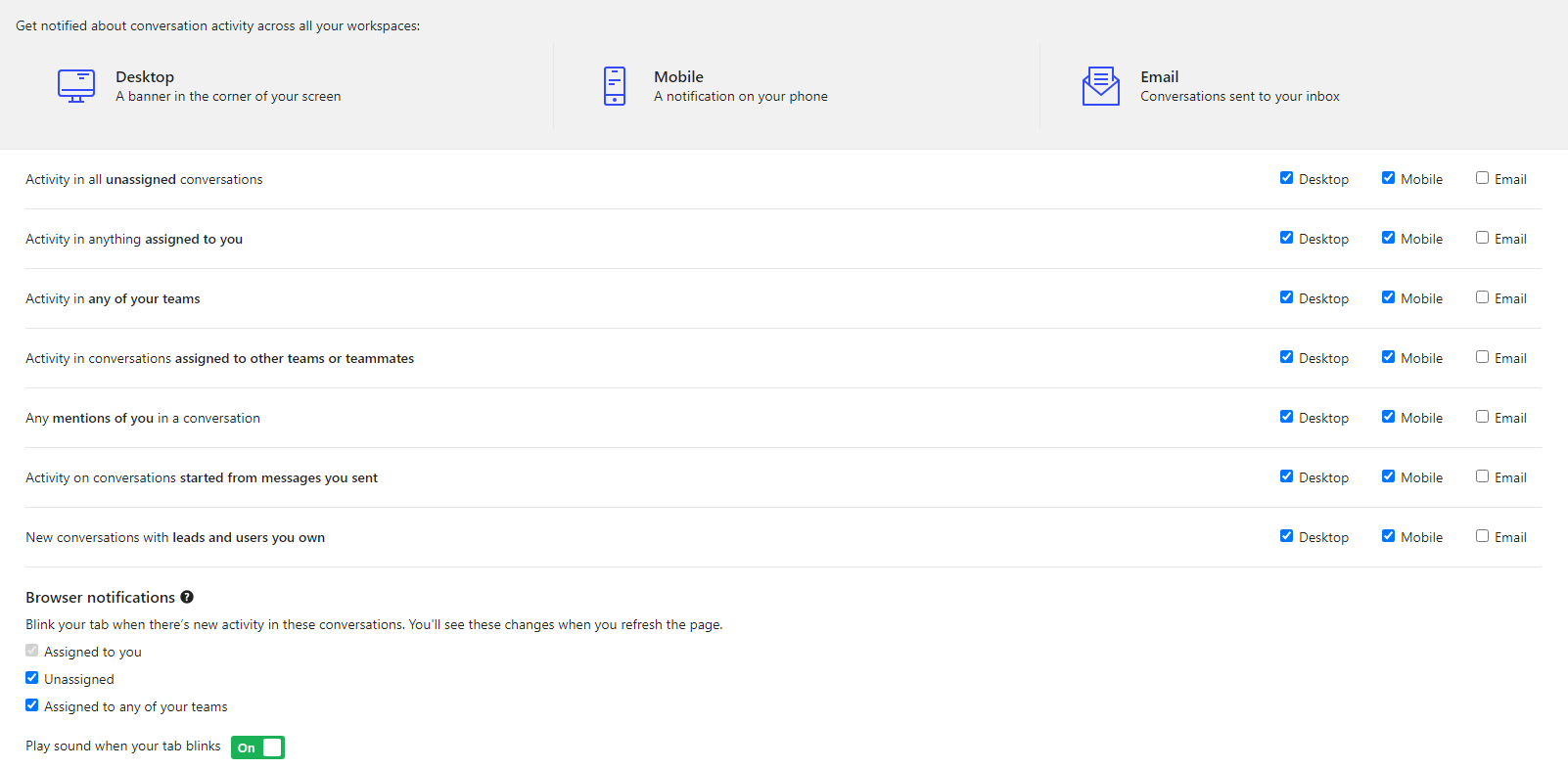Enable Email for leads and users you own
Viewport: 1568px width, 769px height.
(x=1482, y=536)
